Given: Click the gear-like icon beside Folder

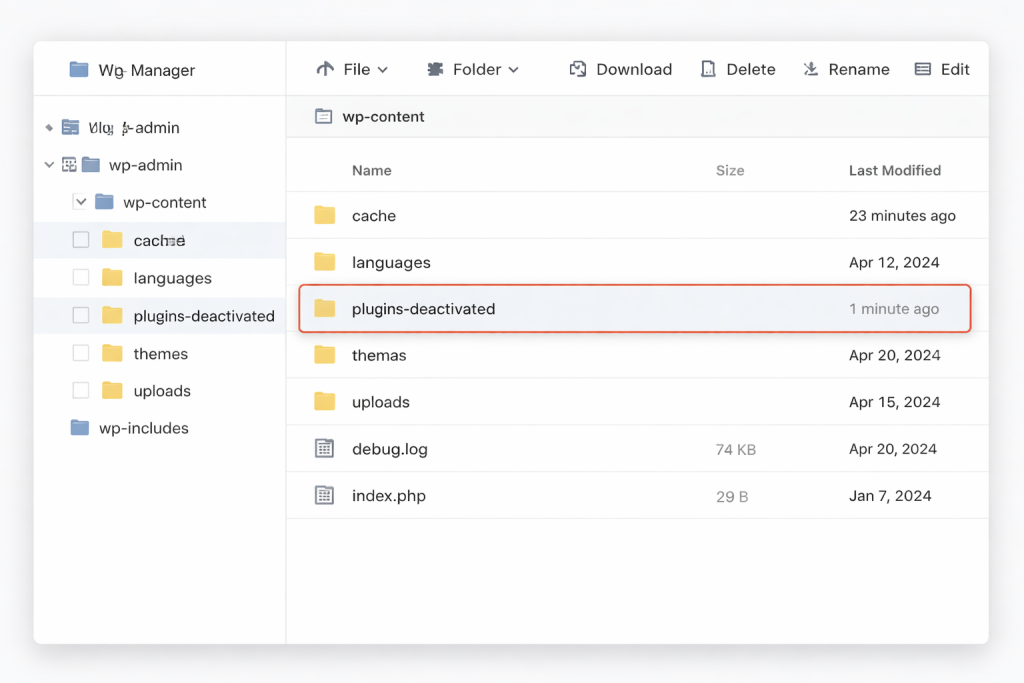Looking at the screenshot, I should (436, 69).
